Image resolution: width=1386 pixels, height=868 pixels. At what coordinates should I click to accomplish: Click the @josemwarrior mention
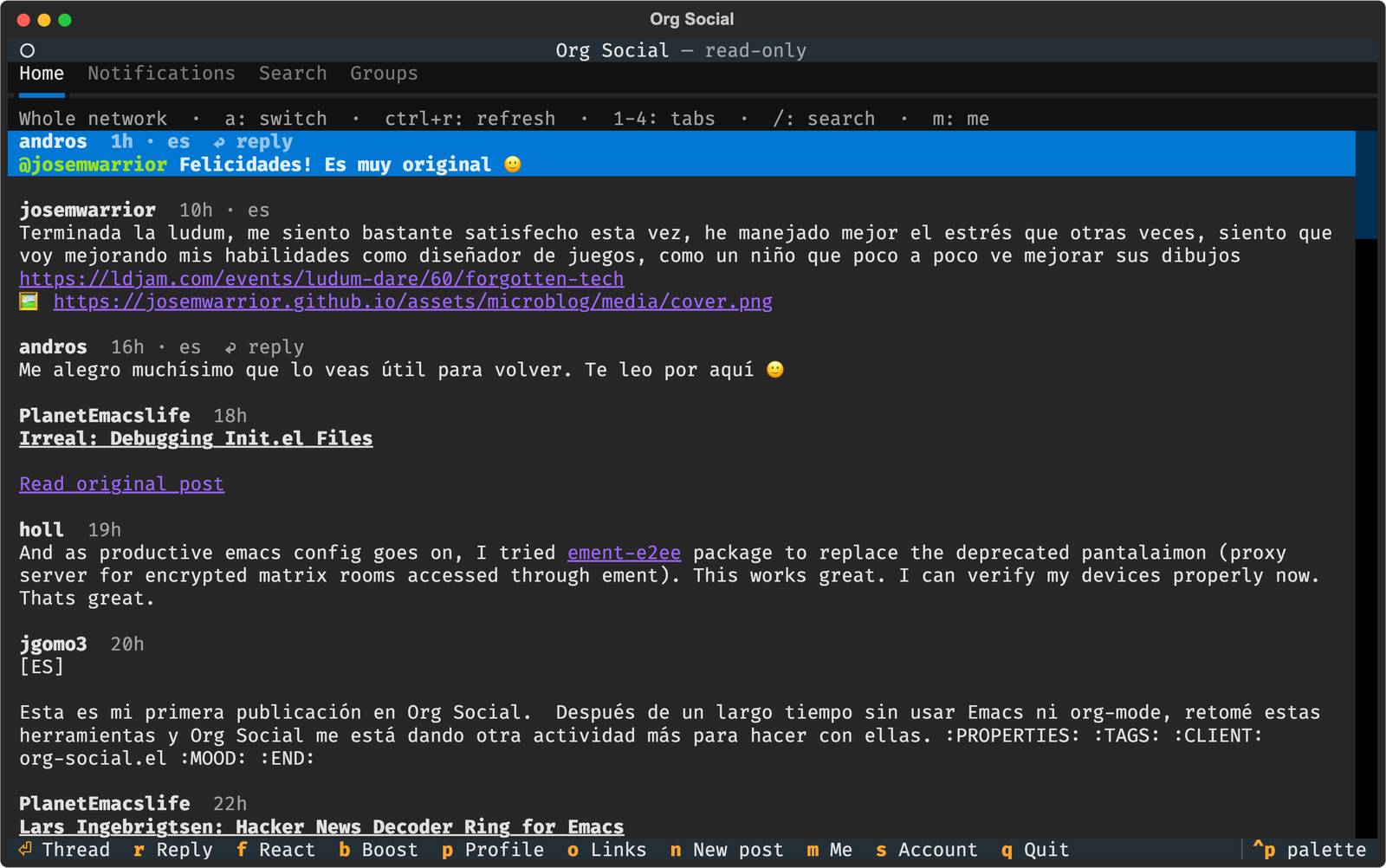(x=93, y=165)
